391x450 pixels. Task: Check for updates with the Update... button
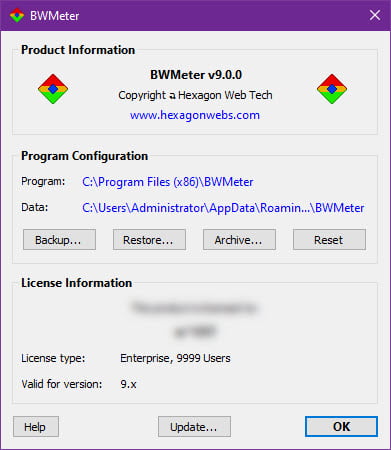click(194, 427)
